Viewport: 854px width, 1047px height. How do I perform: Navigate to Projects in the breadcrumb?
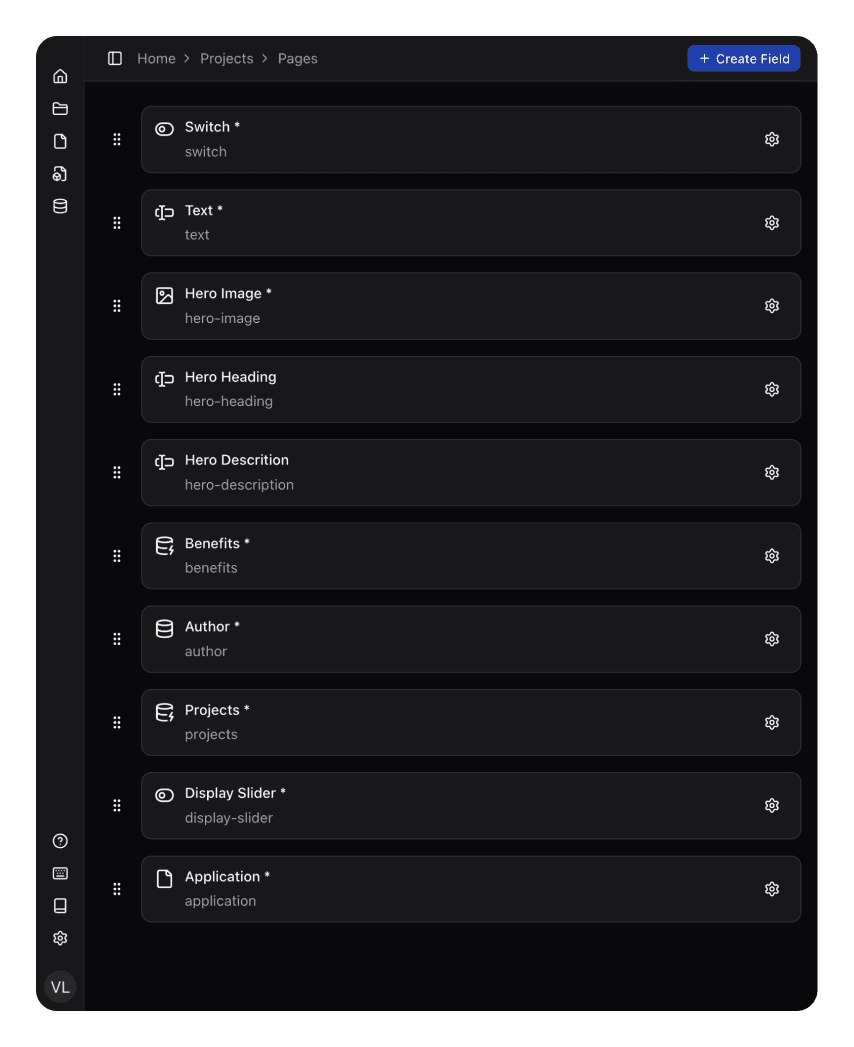(227, 59)
